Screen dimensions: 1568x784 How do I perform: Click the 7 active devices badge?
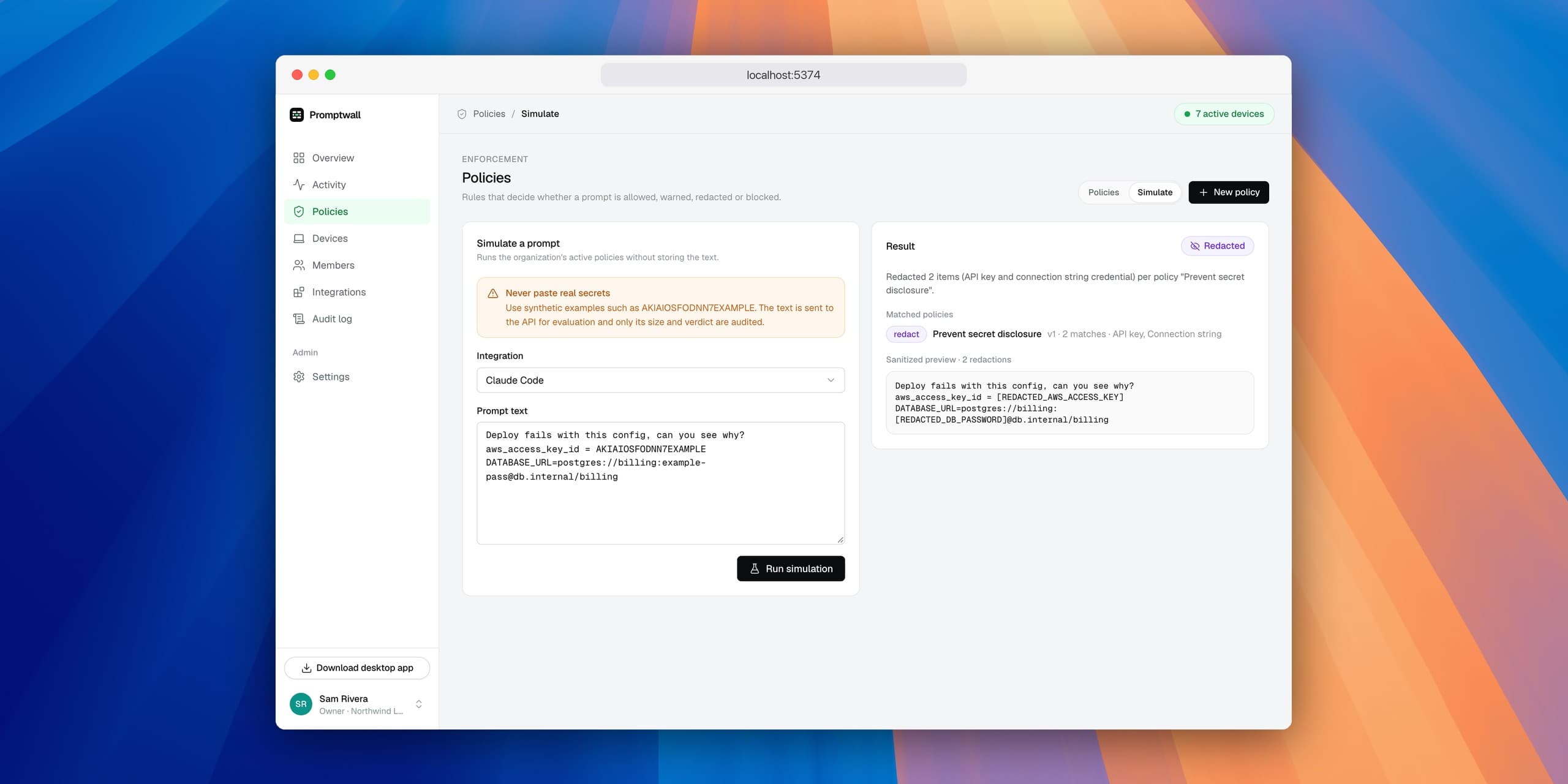[x=1224, y=114]
